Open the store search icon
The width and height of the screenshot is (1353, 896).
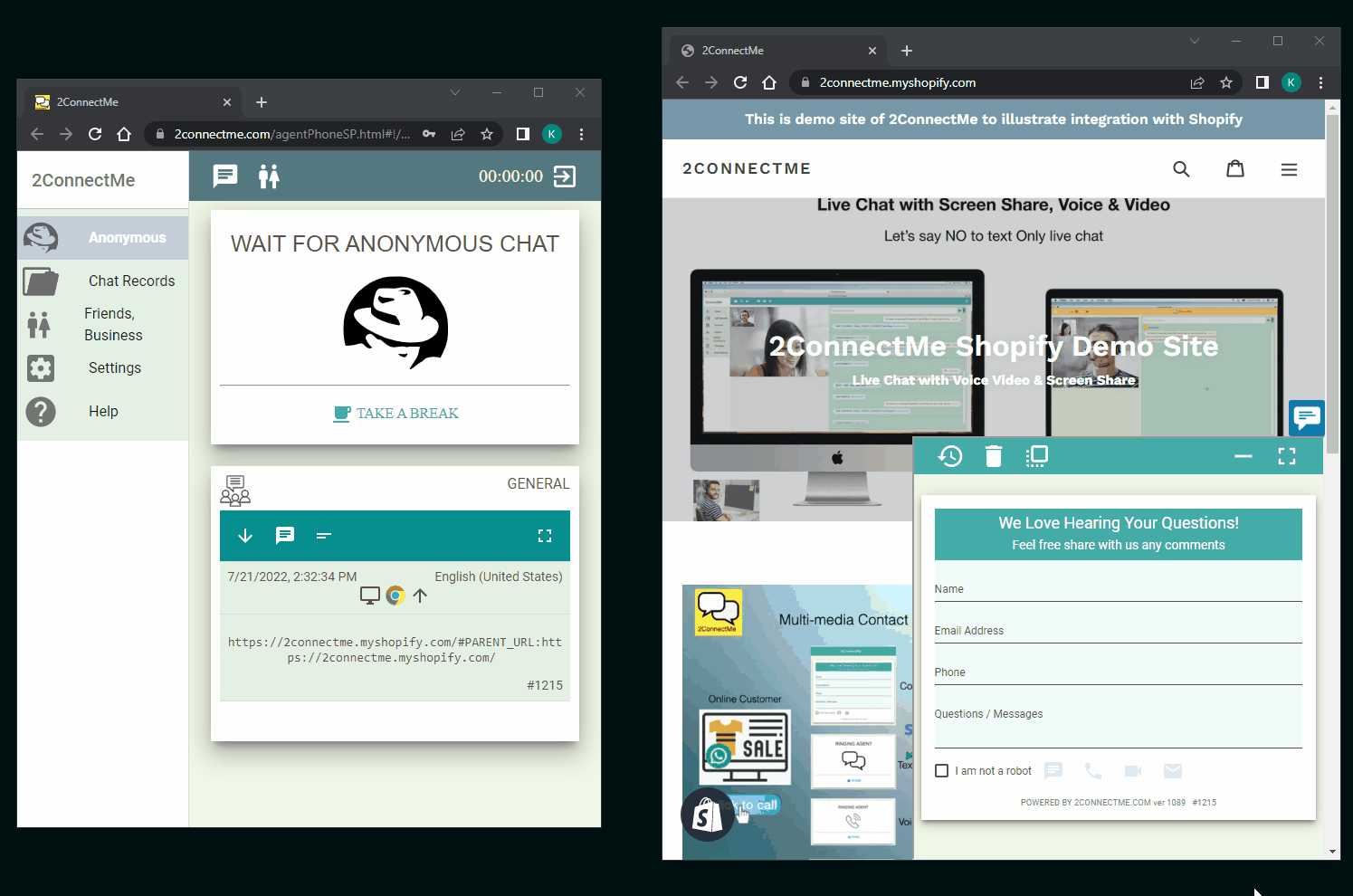point(1181,168)
